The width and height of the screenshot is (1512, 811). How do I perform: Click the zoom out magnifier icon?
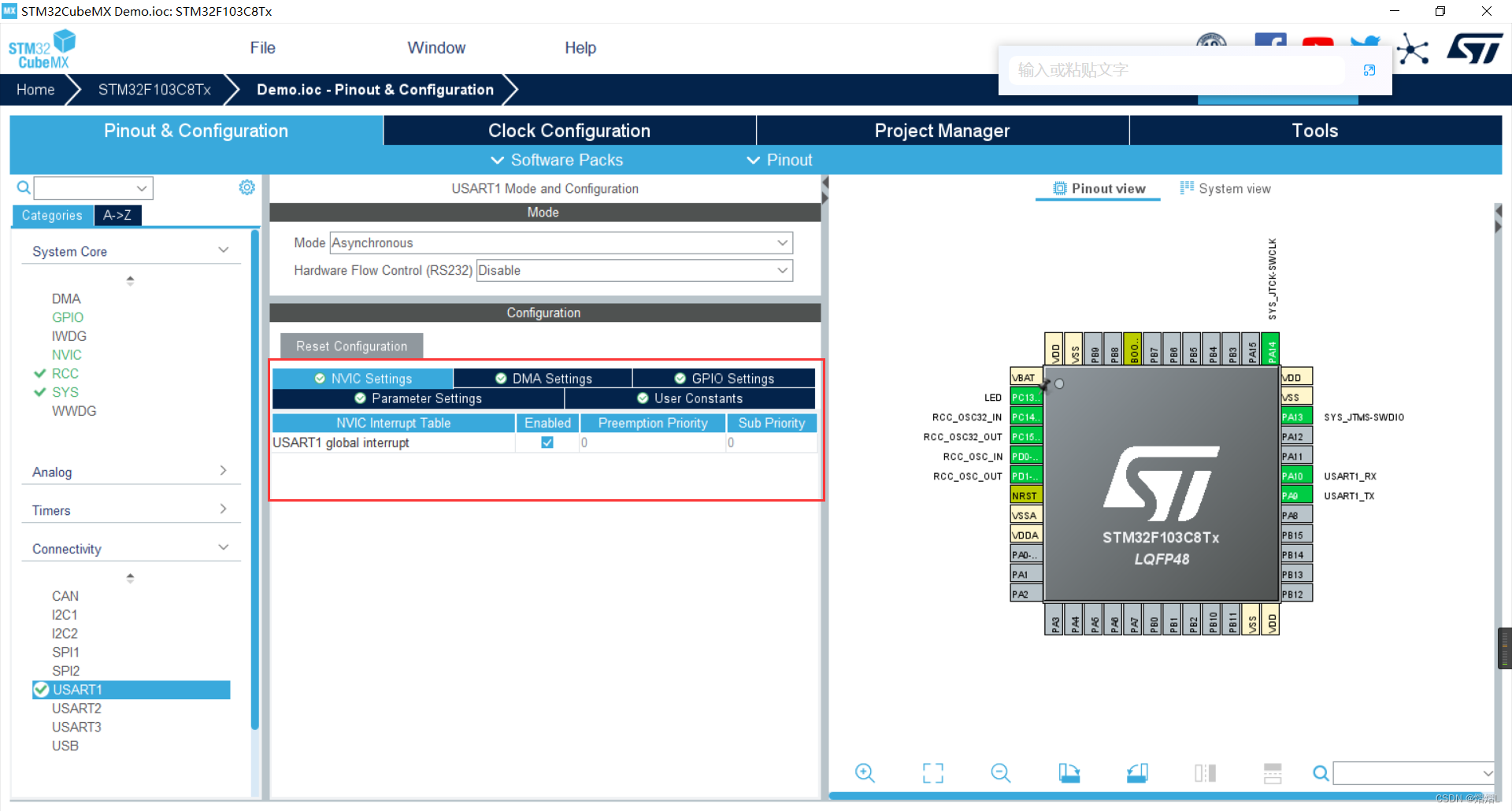point(1001,772)
